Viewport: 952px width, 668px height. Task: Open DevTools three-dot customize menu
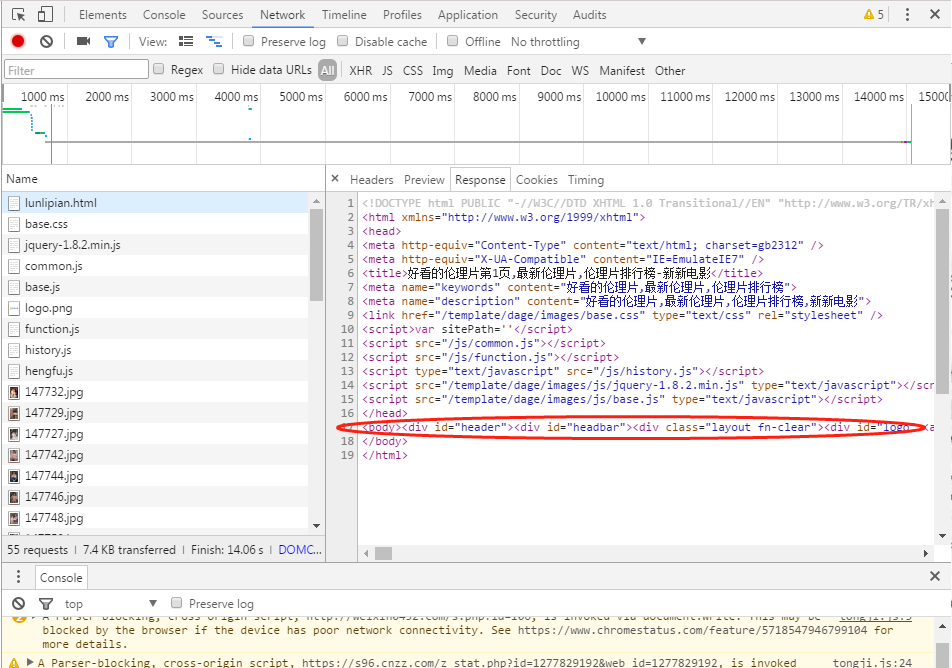[907, 15]
